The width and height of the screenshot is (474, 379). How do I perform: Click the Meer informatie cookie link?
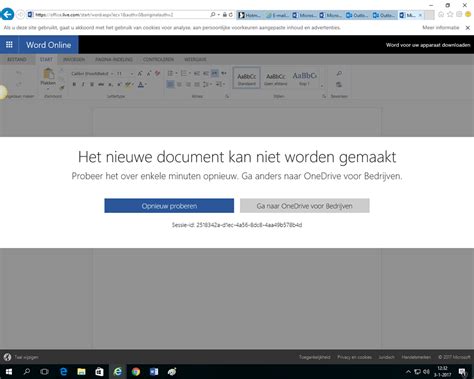441,28
